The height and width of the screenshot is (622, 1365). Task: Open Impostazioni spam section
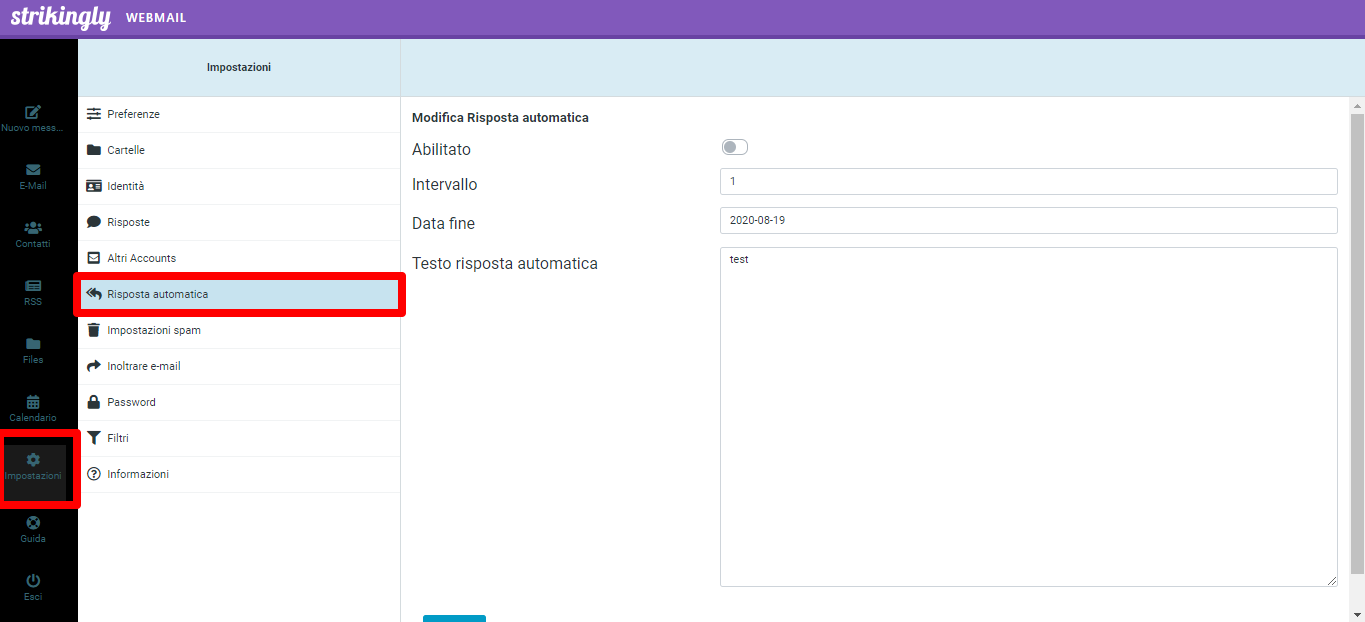pos(239,330)
